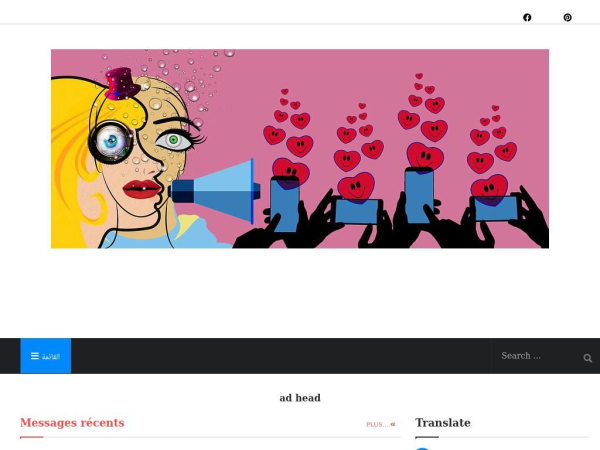Click the monocle on the woman's eye
Viewport: 600px width, 450px height.
[111, 142]
